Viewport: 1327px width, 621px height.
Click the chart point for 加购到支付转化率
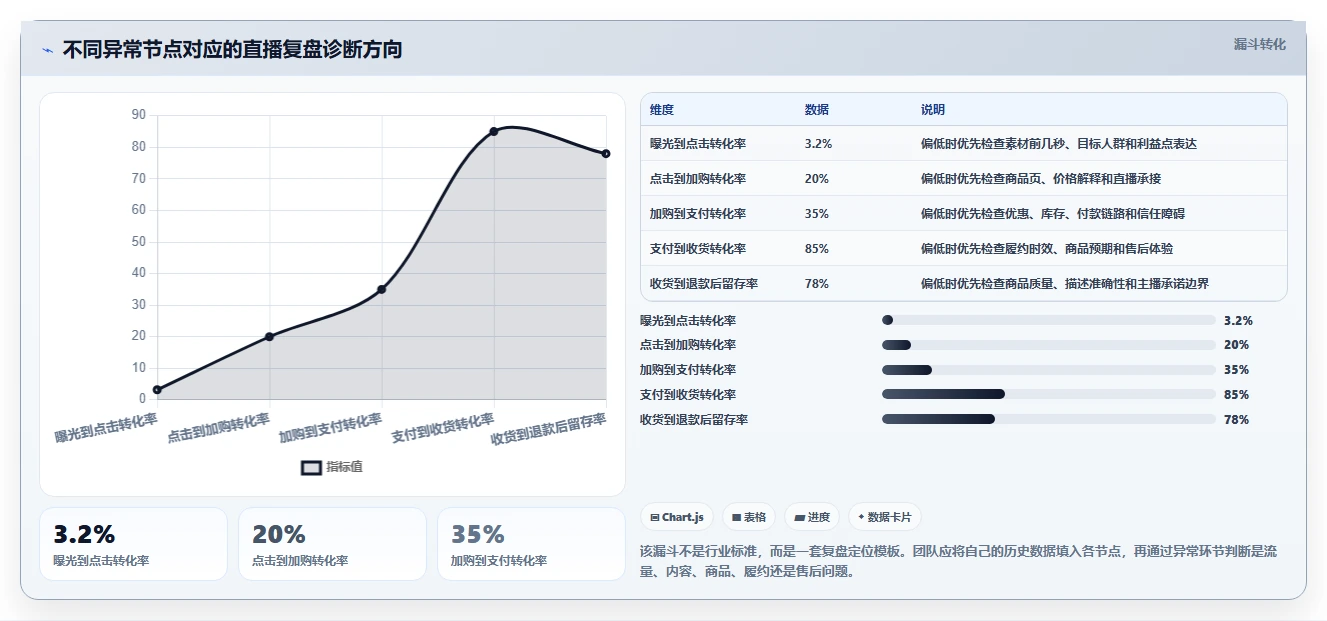point(382,289)
